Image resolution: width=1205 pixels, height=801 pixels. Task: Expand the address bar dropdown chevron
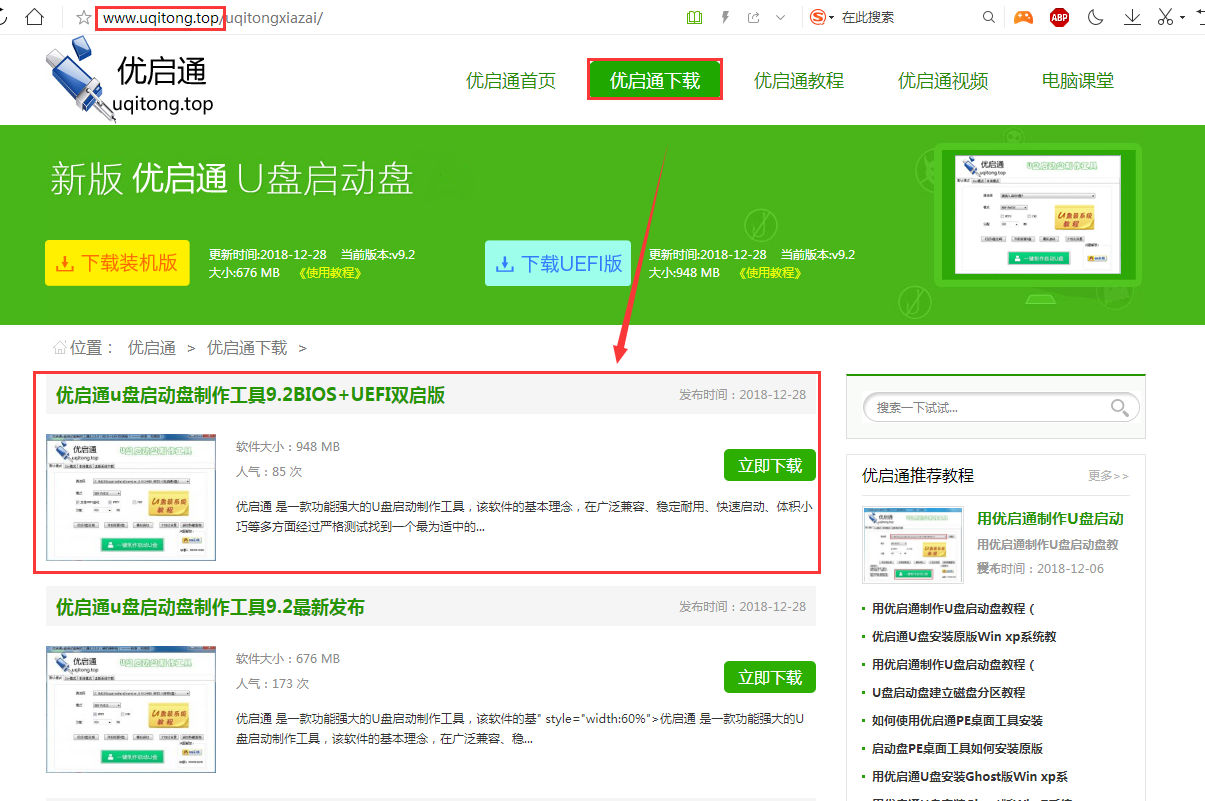pos(780,17)
